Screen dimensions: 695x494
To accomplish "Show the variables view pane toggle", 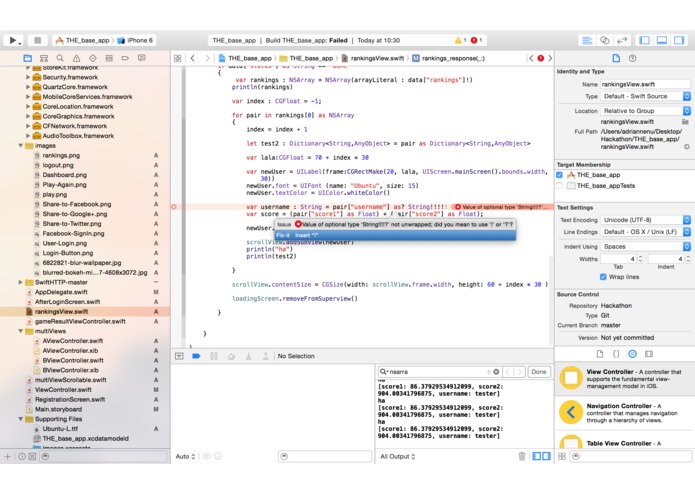I will click(536, 456).
